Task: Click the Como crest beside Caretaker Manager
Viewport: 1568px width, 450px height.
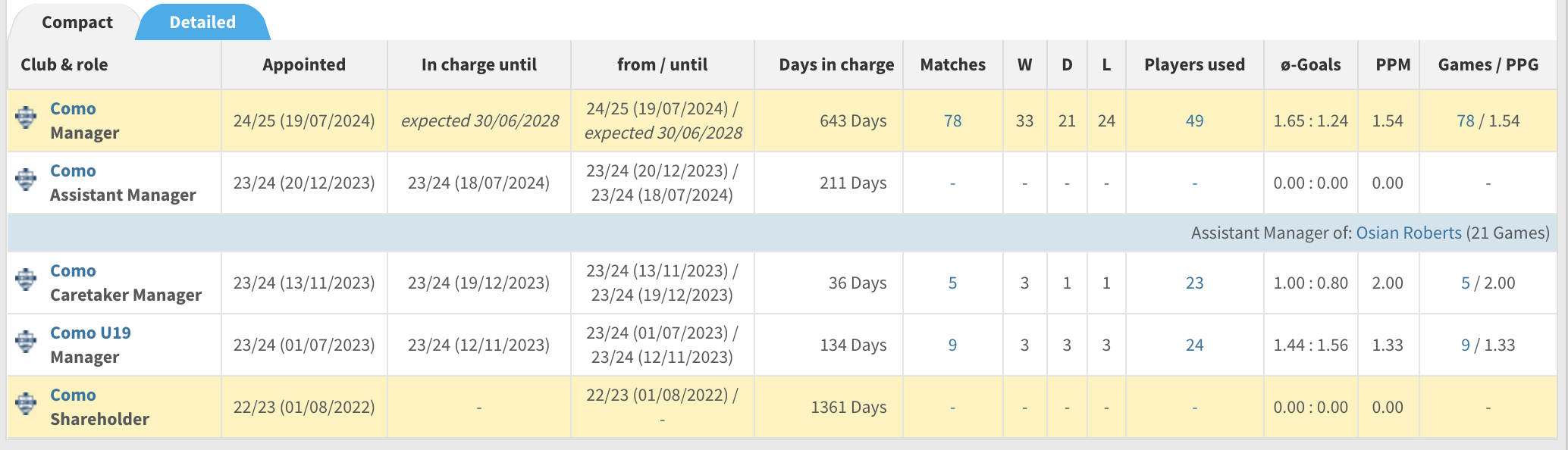Action: tap(26, 280)
